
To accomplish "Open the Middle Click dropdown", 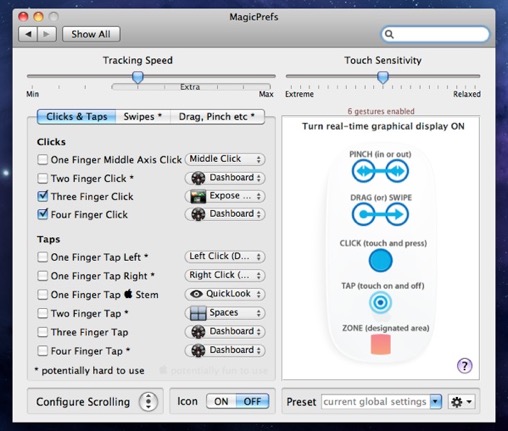I will [225, 159].
